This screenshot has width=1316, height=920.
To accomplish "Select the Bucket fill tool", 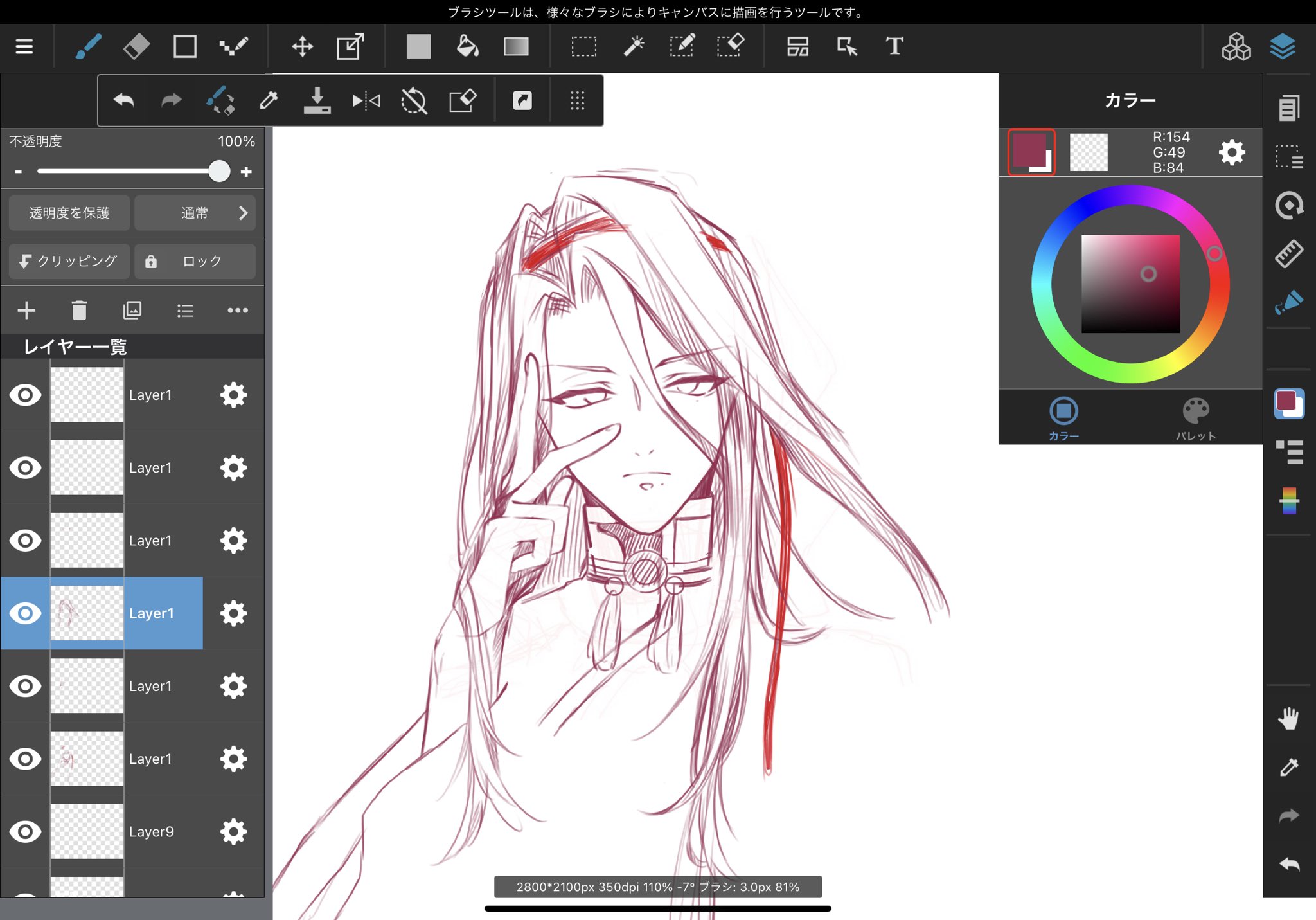I will click(x=467, y=46).
